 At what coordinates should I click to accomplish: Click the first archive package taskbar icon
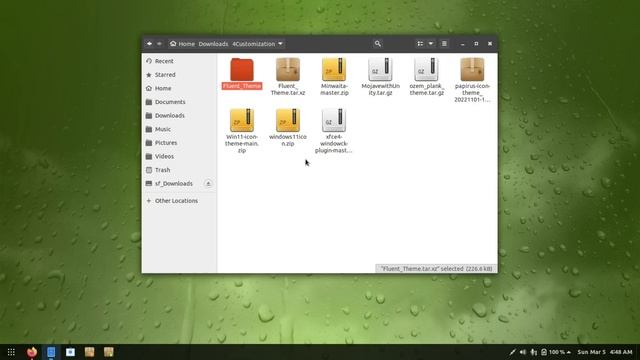89,352
